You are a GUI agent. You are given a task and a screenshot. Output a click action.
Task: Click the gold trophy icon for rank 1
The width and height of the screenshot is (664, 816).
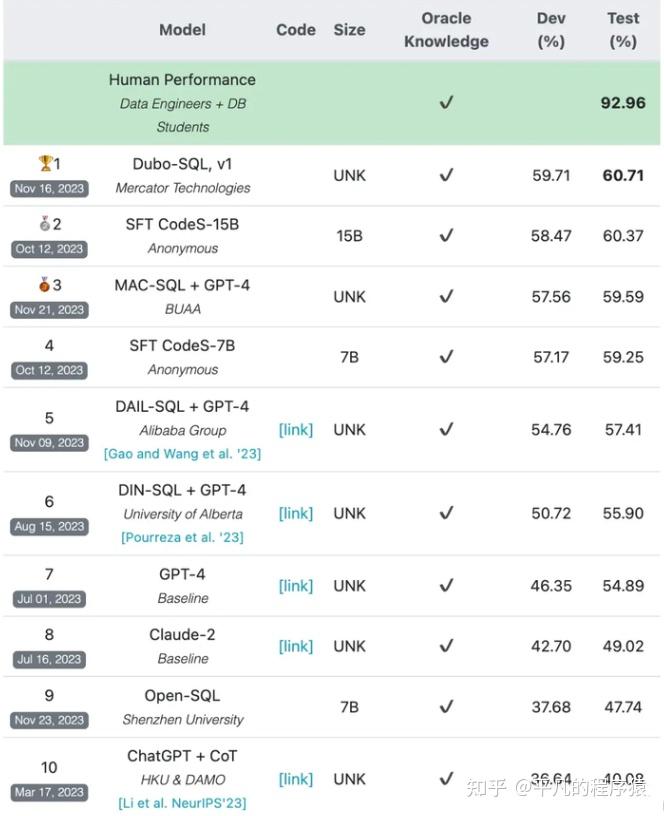44,163
